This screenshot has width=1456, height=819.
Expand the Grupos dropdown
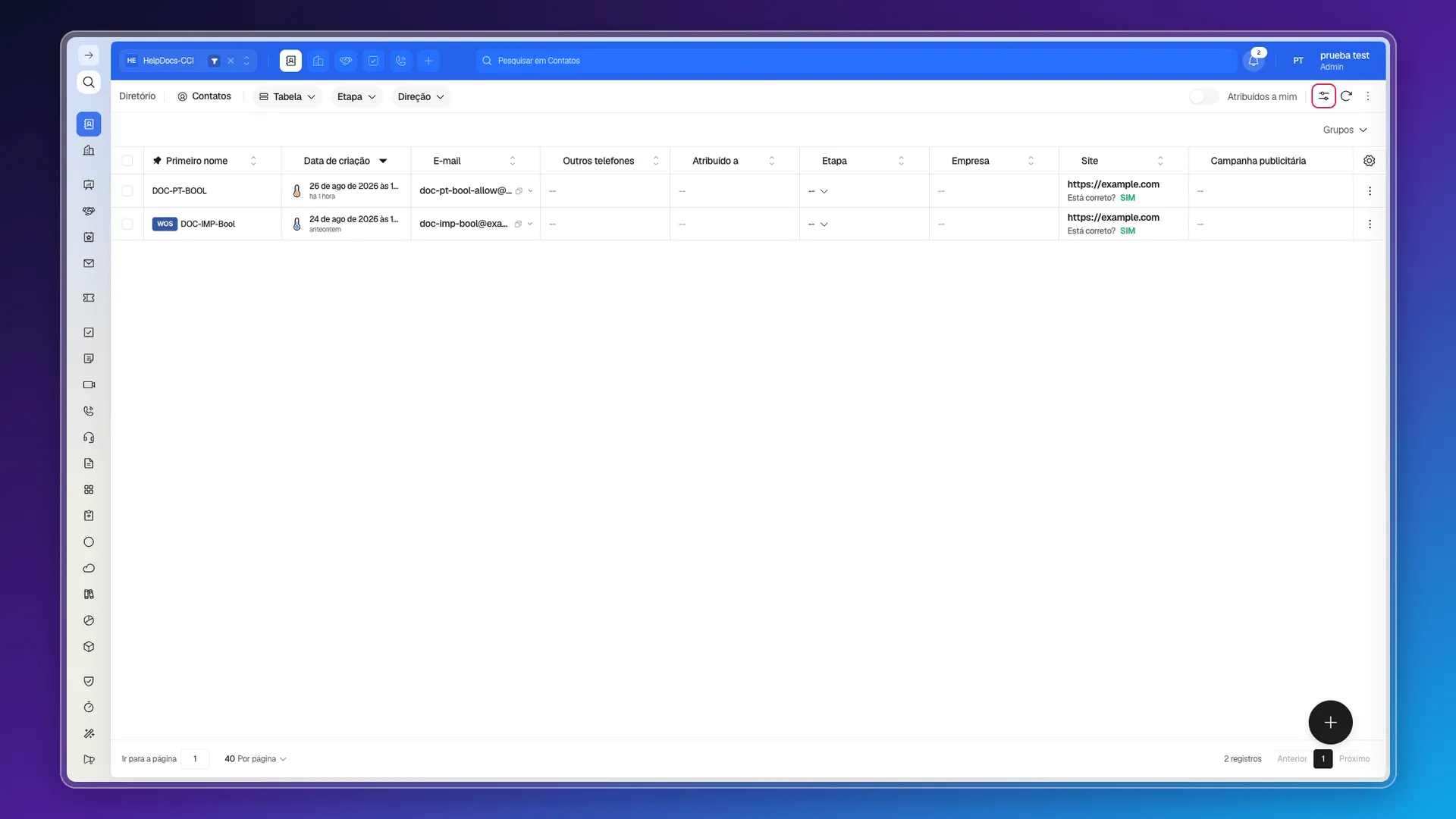[x=1345, y=130]
